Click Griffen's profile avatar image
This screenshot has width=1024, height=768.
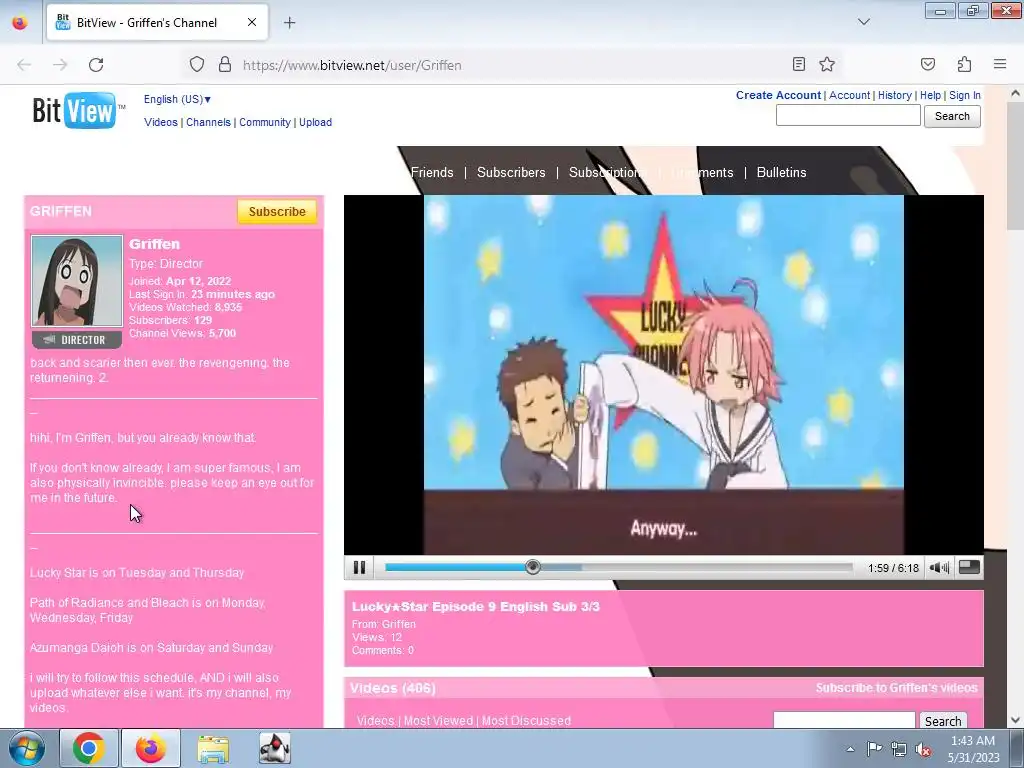[x=77, y=281]
